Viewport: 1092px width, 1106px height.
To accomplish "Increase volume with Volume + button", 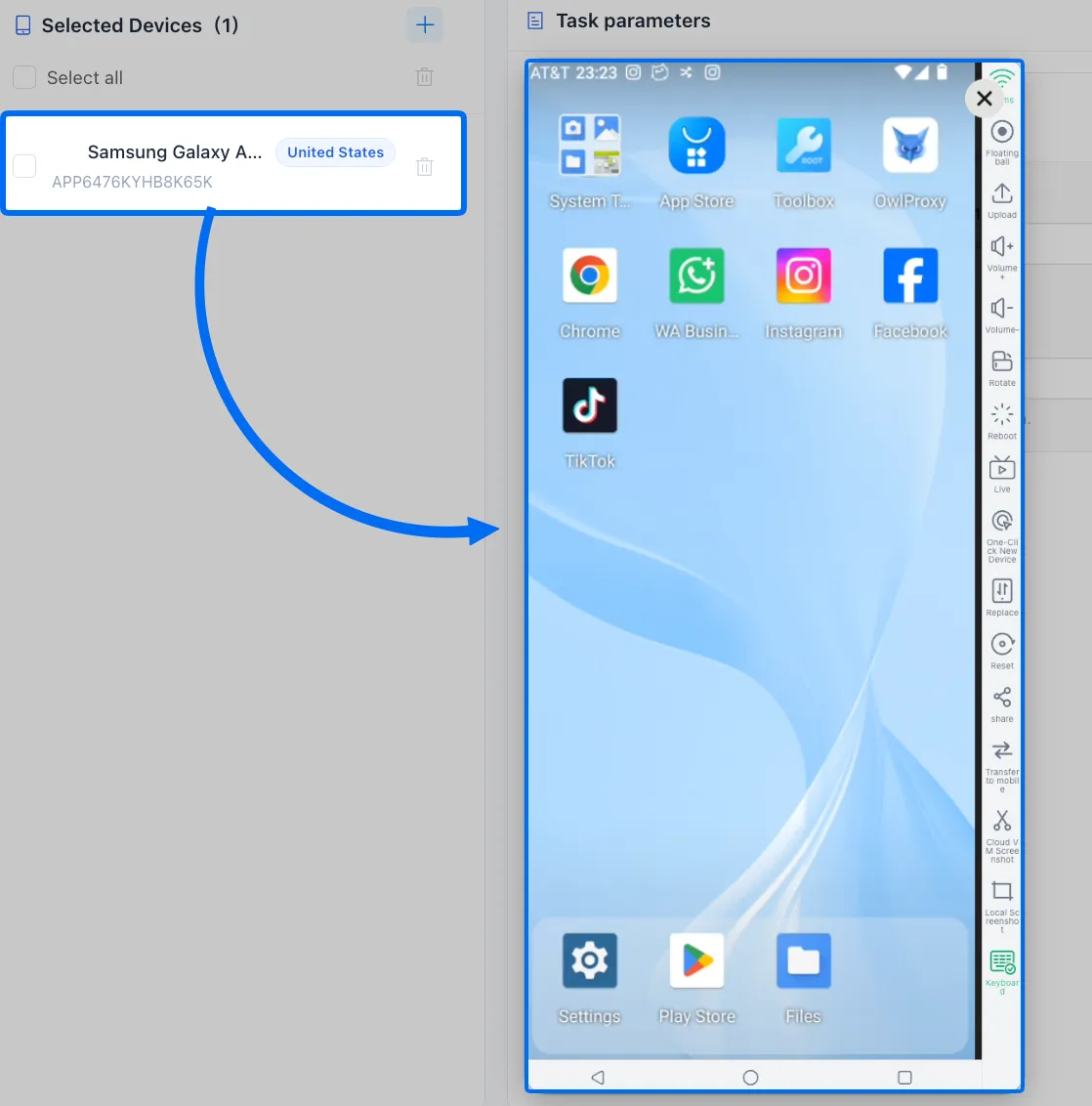I will coord(1002,258).
